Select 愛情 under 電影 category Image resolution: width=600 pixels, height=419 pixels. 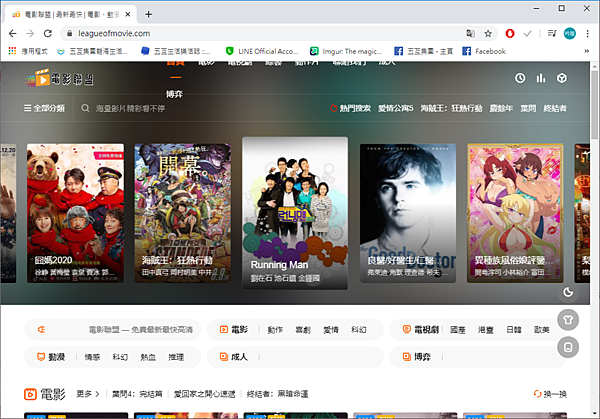coord(331,329)
